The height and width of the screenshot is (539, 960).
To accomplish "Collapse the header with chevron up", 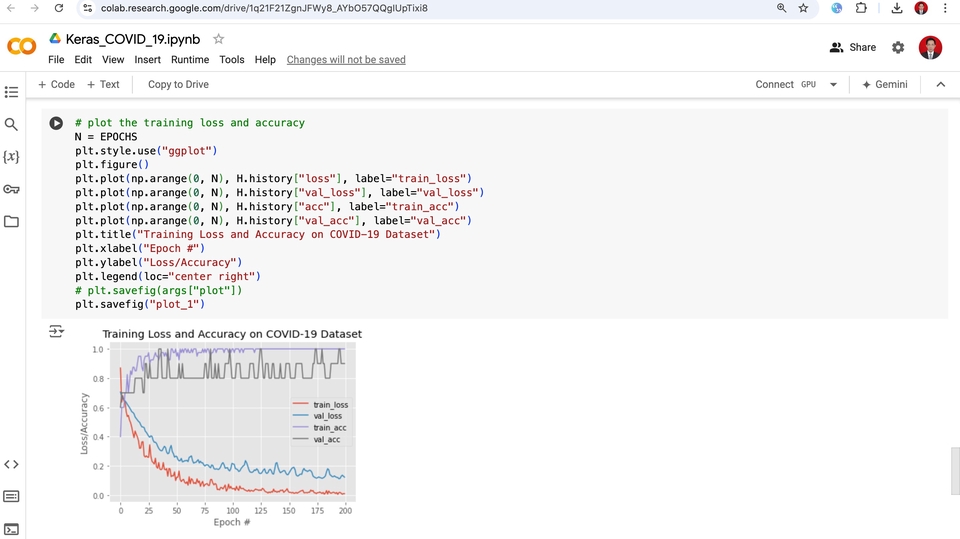I will pos(940,85).
